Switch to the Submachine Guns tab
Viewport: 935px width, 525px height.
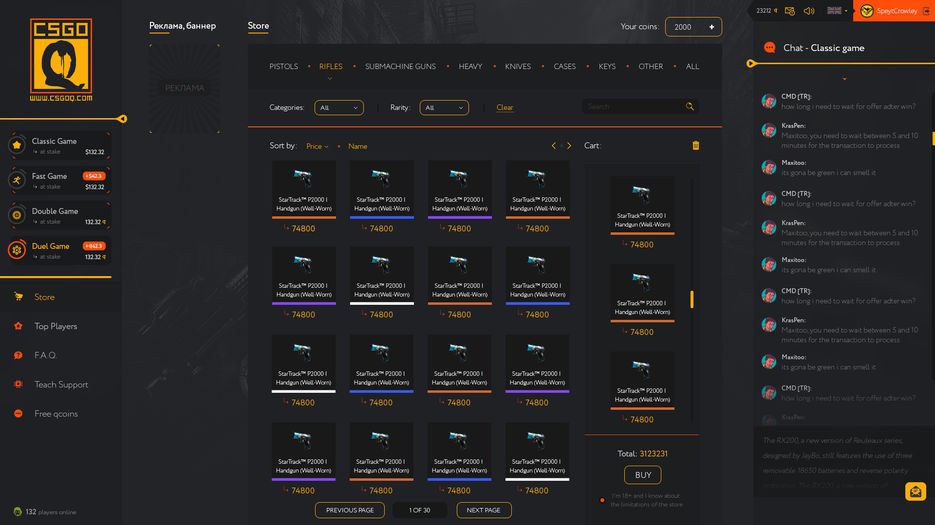[x=400, y=66]
